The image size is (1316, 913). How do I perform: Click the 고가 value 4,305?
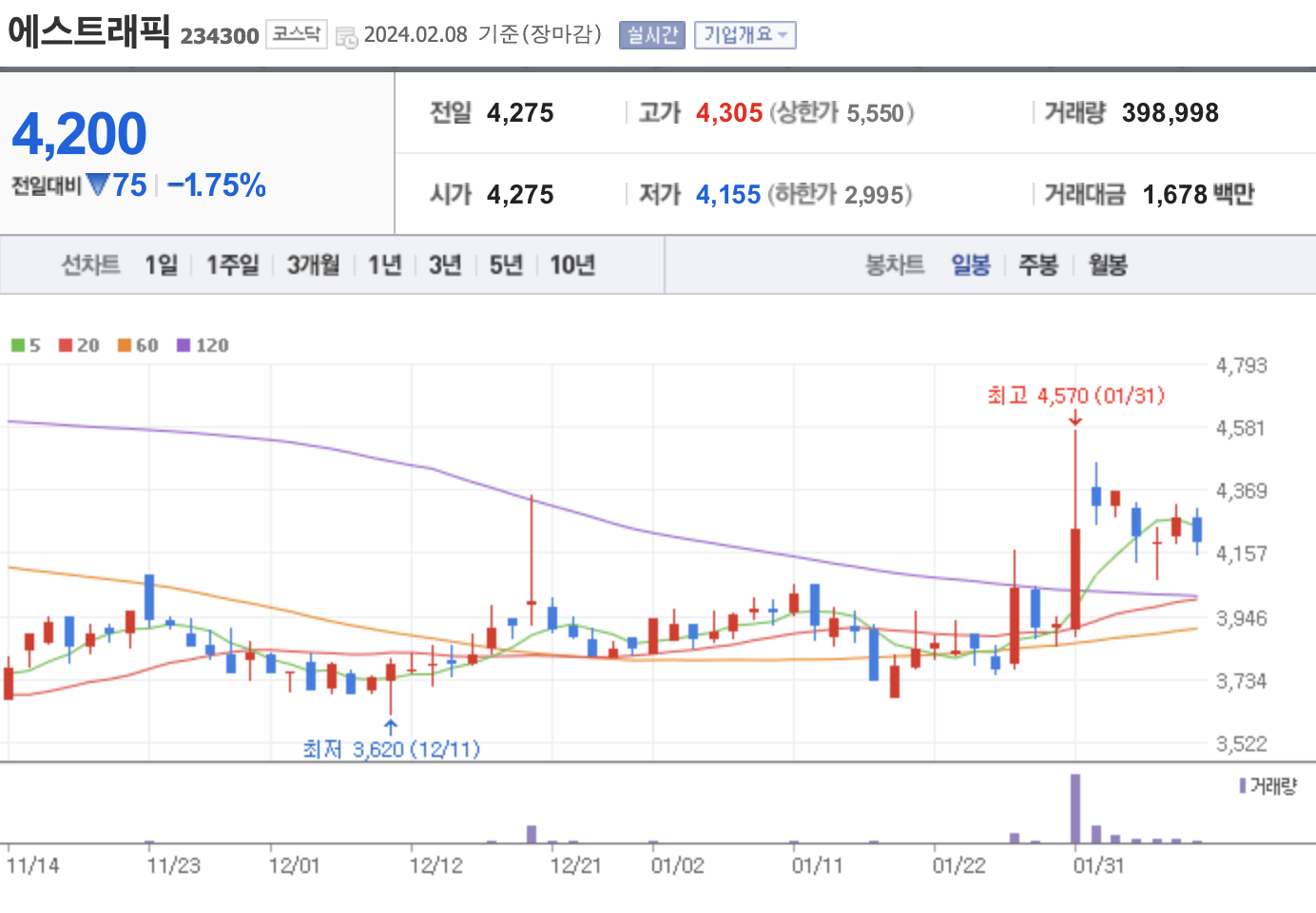coord(729,113)
